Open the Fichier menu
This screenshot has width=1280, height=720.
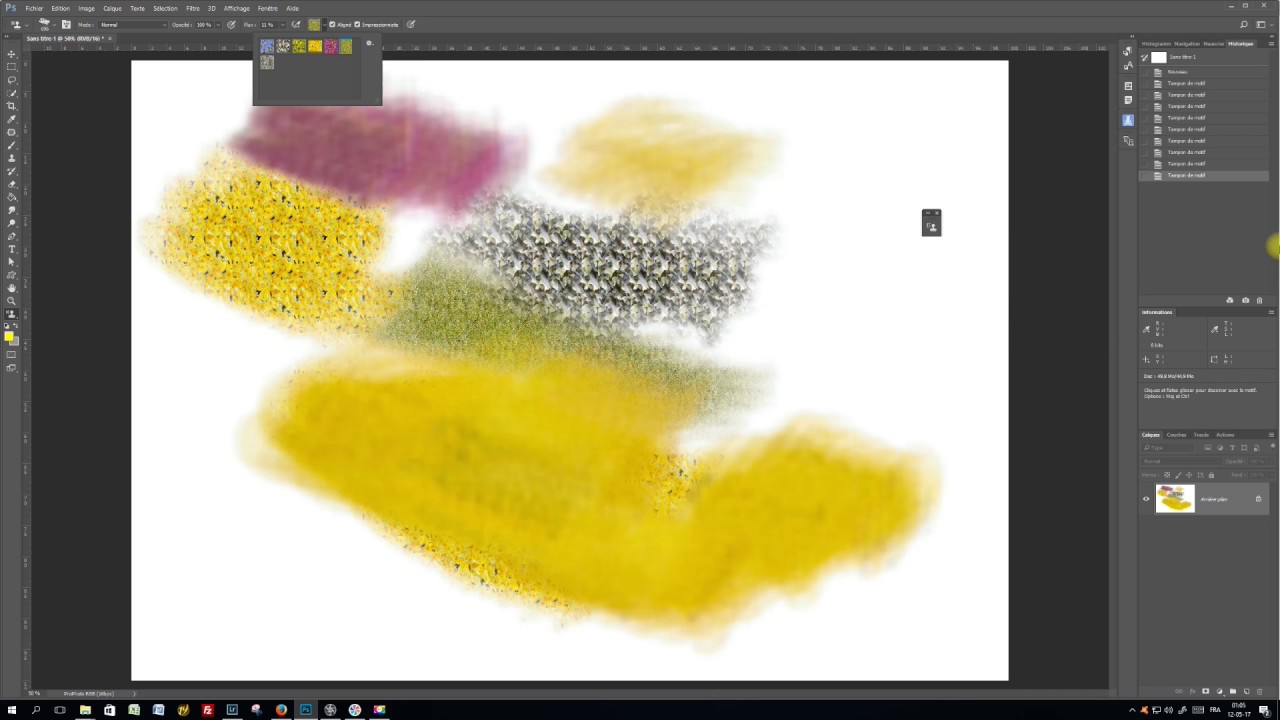(34, 8)
